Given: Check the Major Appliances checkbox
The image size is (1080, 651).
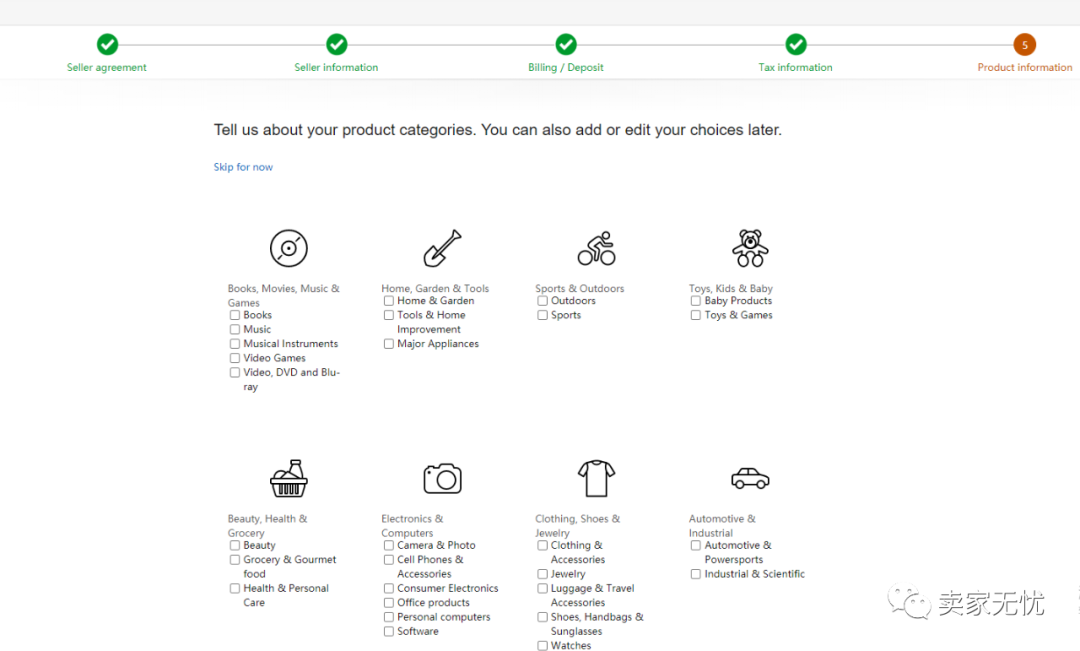Looking at the screenshot, I should (388, 344).
